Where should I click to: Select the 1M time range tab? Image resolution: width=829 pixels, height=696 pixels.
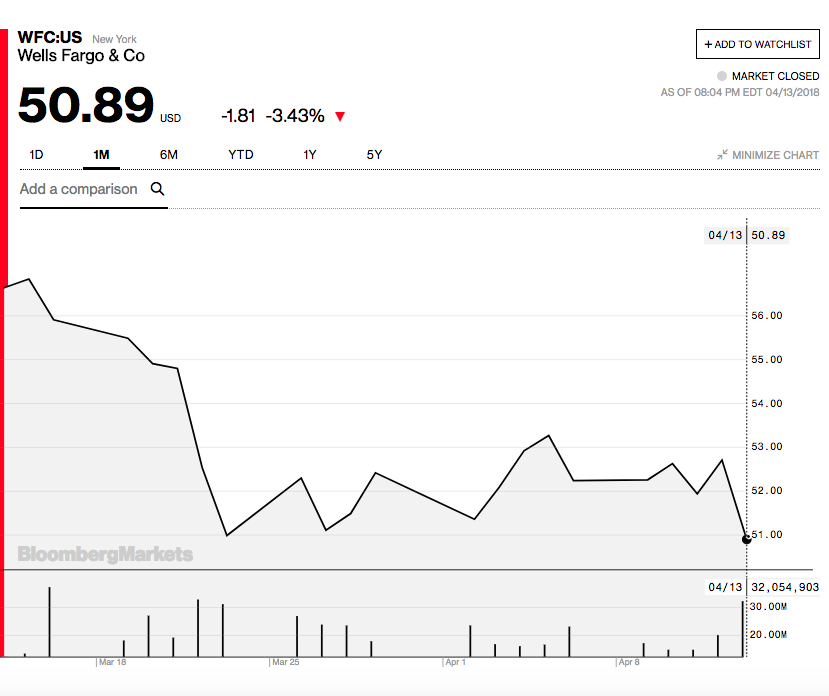click(x=101, y=155)
